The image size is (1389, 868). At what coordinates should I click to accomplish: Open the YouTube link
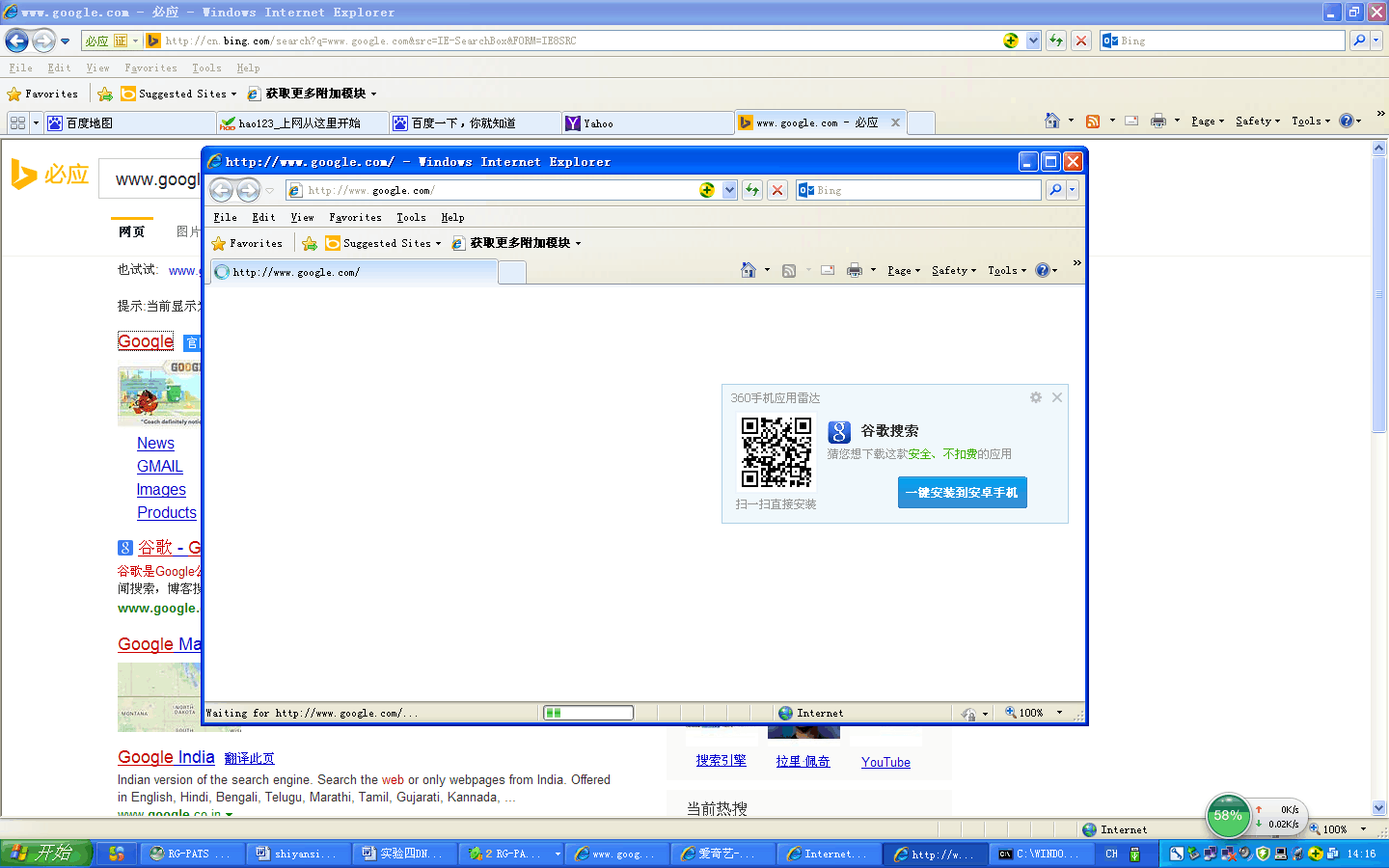885,762
